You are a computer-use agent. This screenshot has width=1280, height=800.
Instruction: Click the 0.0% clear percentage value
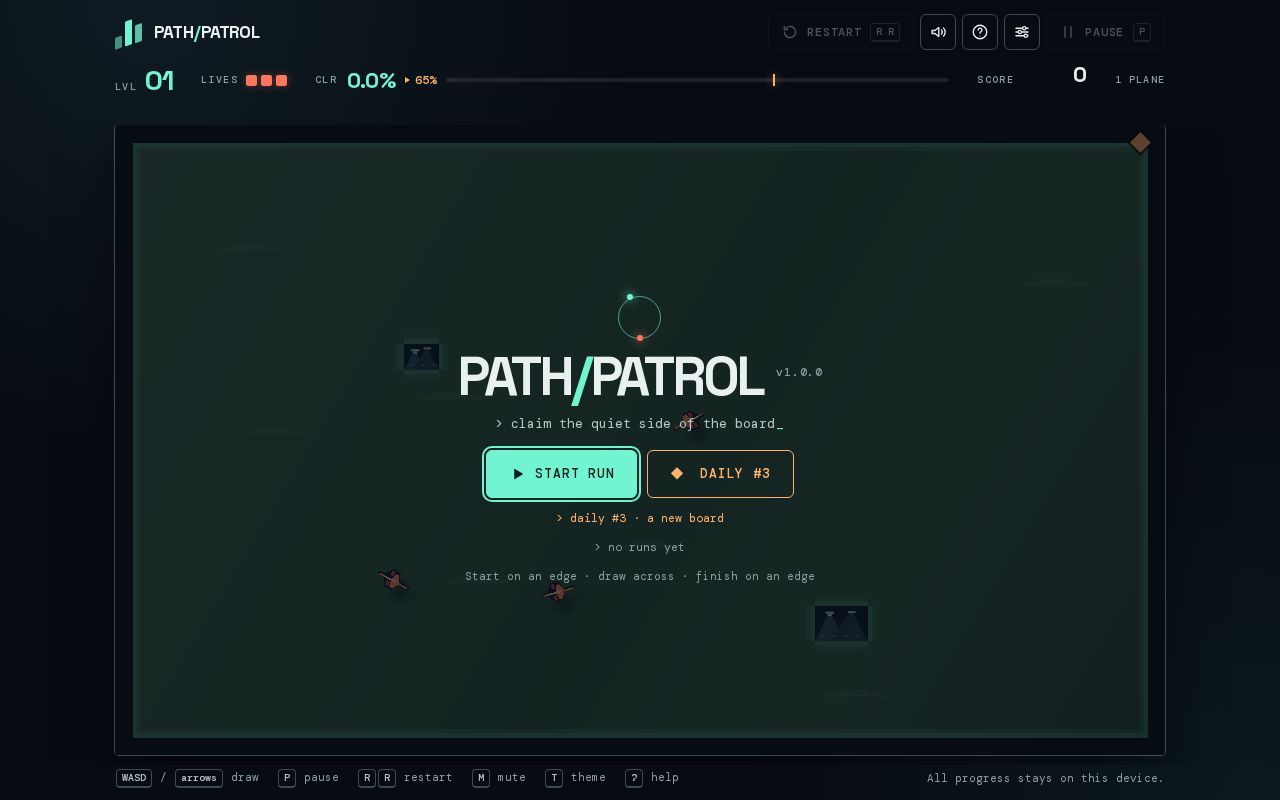point(371,80)
